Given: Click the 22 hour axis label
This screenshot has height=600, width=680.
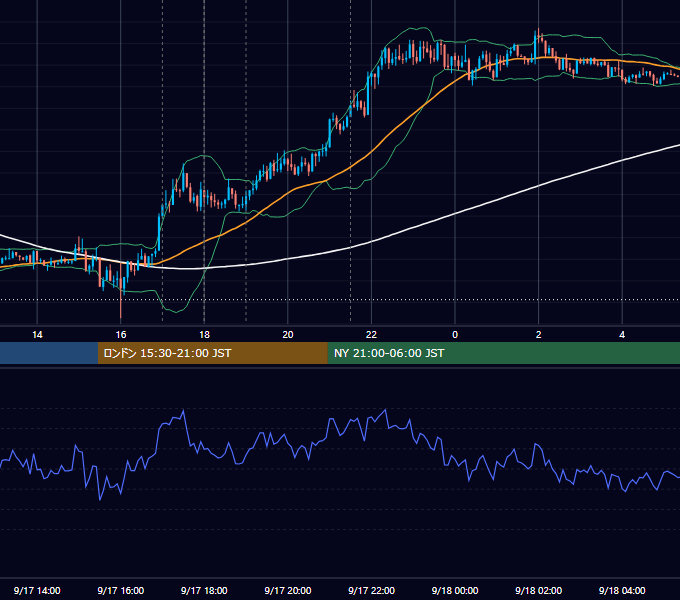Looking at the screenshot, I should 371,335.
